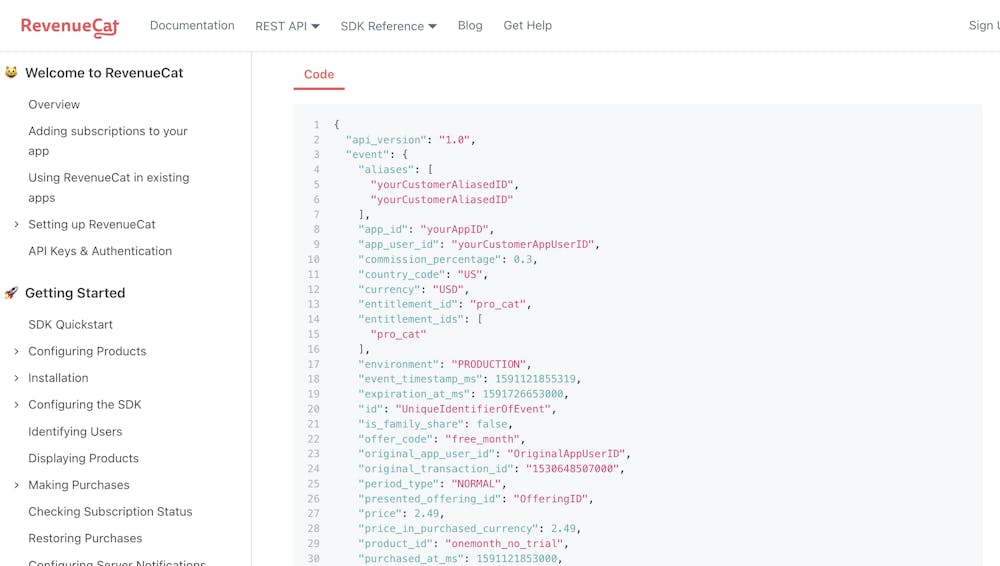Expand the Installation section chevron
The height and width of the screenshot is (566, 1000).
(17, 378)
